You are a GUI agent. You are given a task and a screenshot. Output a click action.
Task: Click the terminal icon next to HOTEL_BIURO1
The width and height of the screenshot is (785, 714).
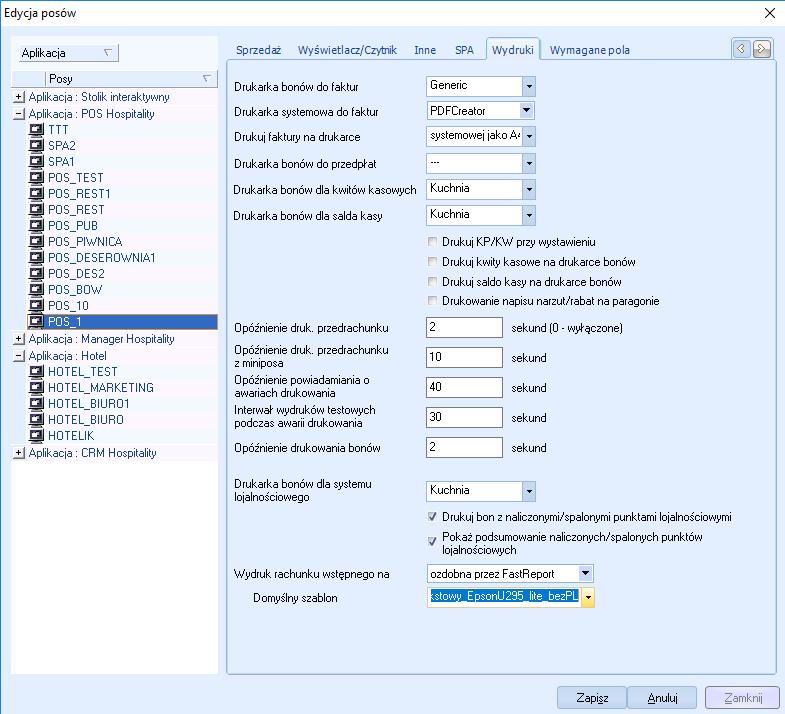click(x=36, y=405)
